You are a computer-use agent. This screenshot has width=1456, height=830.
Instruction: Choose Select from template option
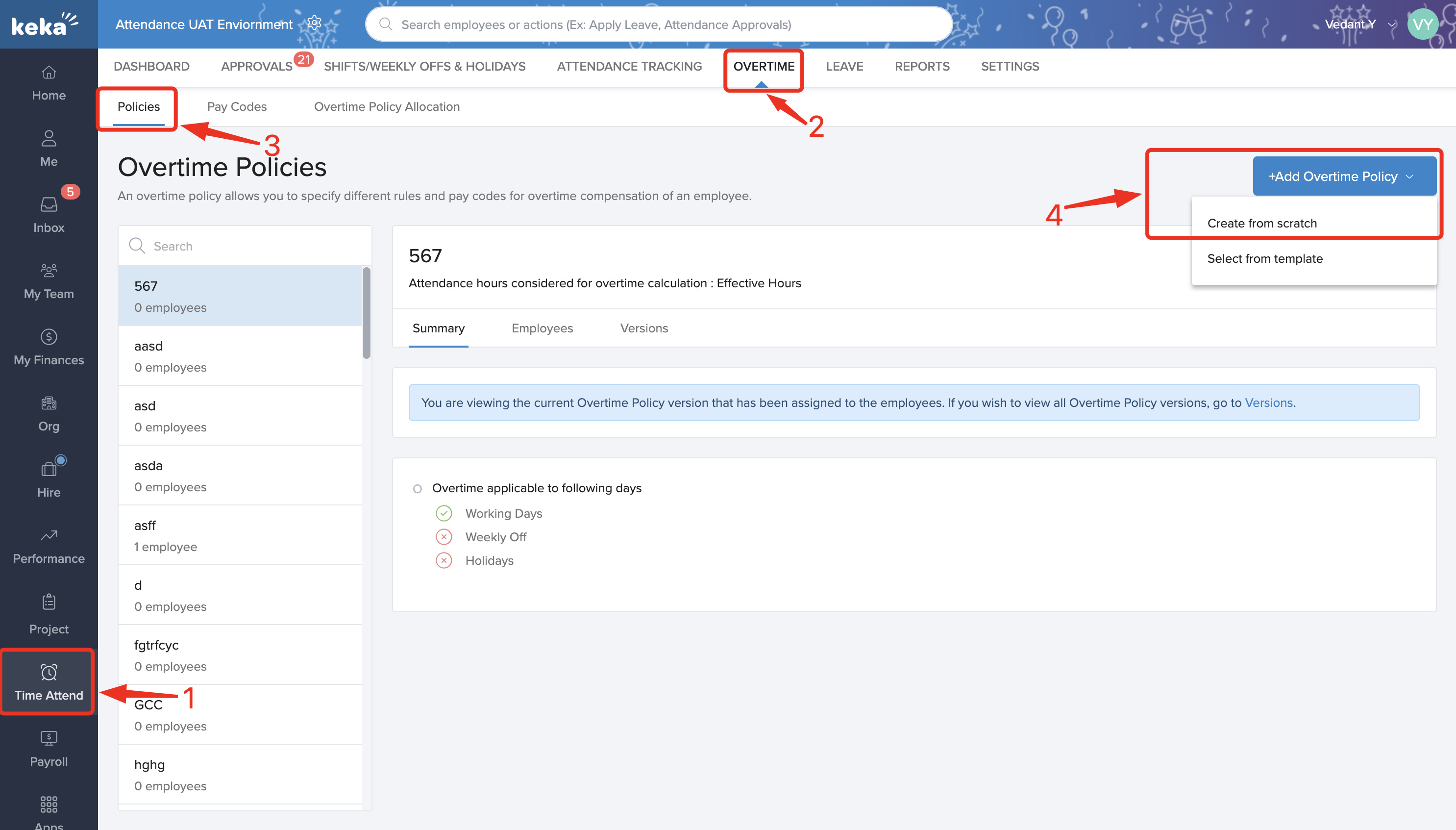pyautogui.click(x=1264, y=258)
